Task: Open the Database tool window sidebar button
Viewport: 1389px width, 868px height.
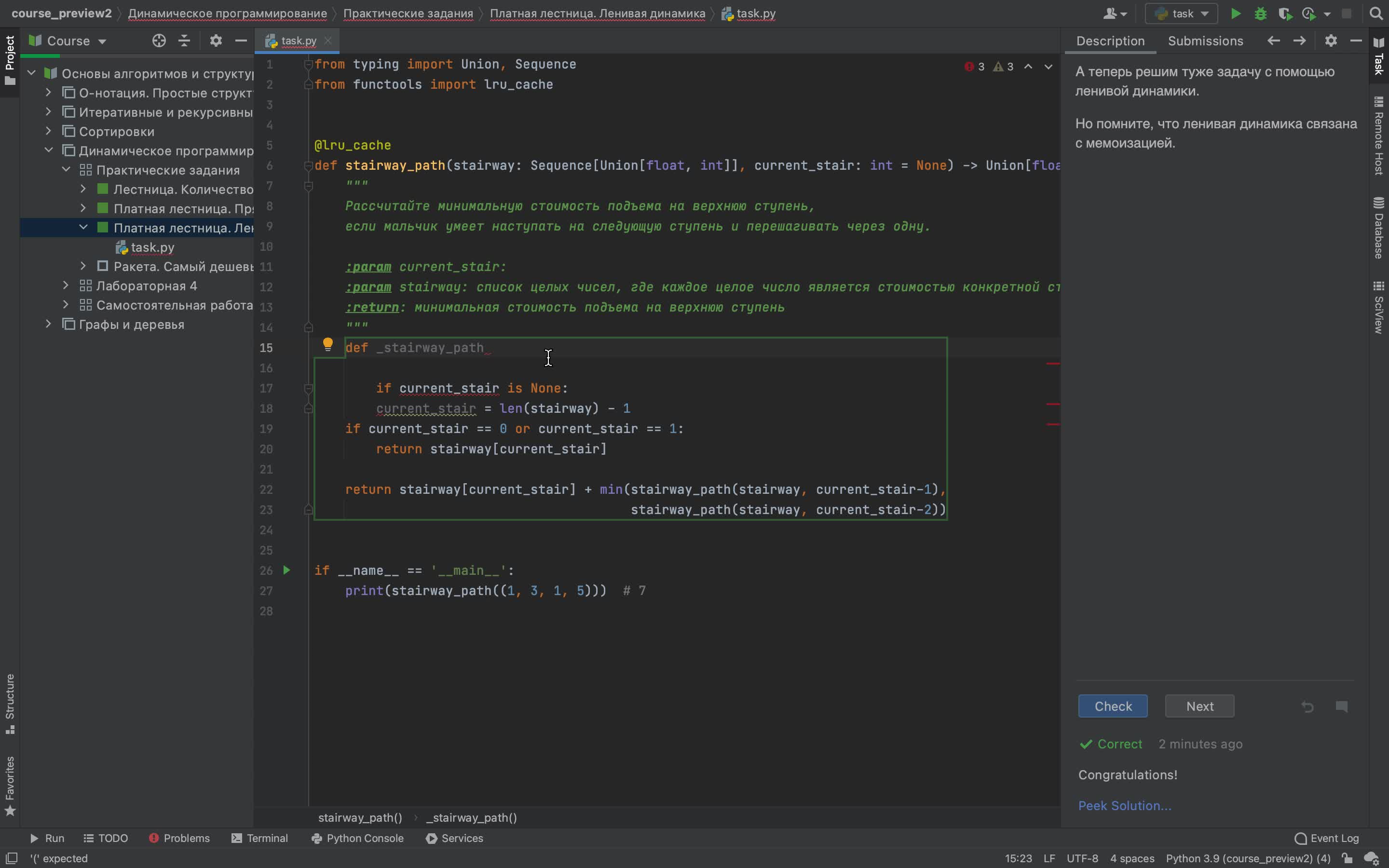Action: tap(1379, 228)
